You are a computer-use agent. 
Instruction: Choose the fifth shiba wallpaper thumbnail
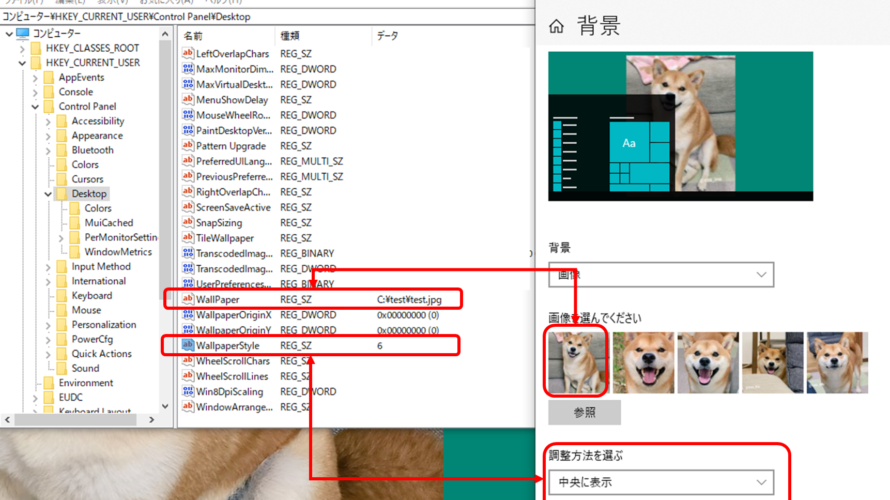tap(838, 363)
